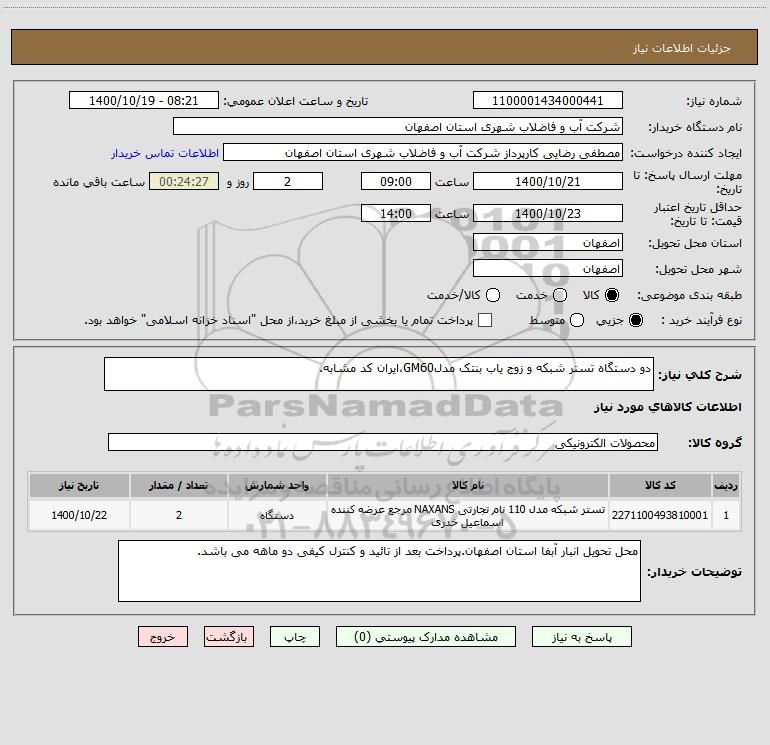The width and height of the screenshot is (770, 745).
Task: Click the remaining days field showing 2
Action: [x=288, y=181]
